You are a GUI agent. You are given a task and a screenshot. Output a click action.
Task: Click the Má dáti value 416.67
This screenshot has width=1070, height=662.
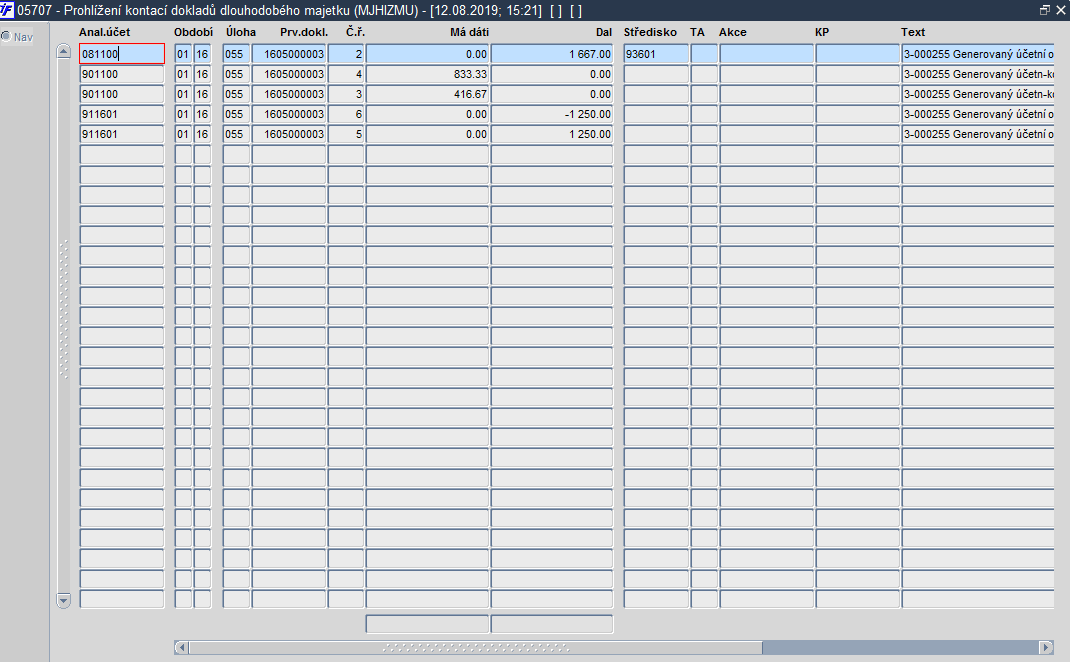click(427, 94)
